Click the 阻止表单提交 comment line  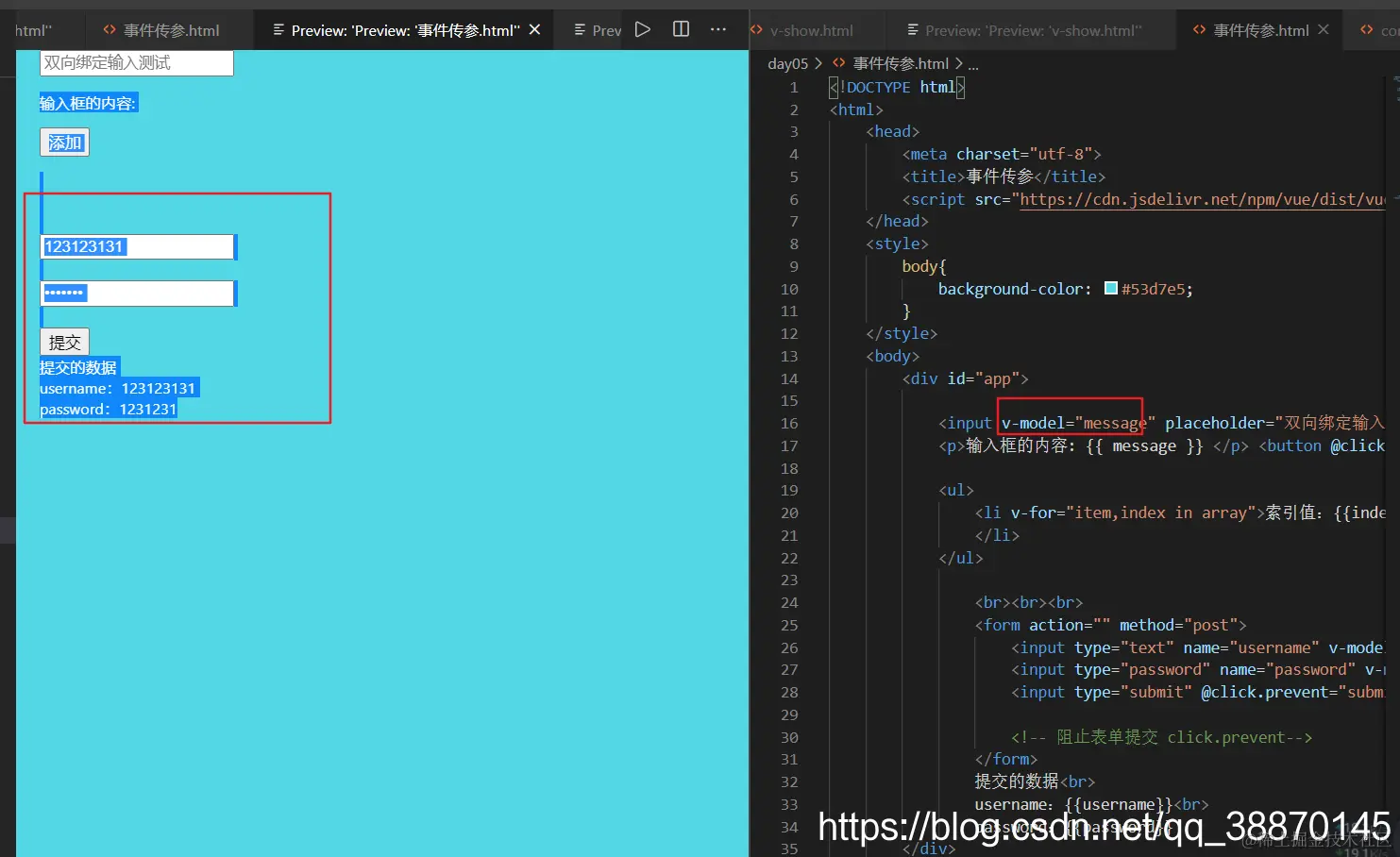point(1161,737)
